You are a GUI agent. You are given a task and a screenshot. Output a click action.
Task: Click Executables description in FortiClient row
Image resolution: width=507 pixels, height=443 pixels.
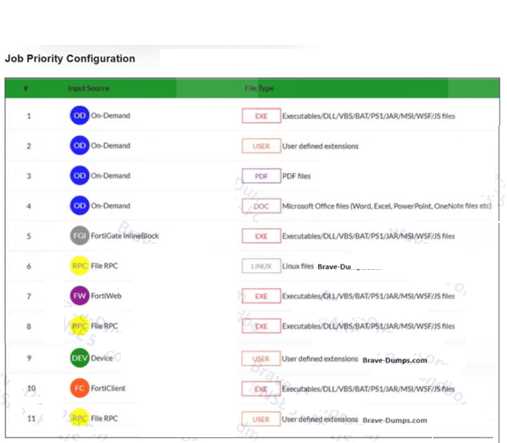(x=369, y=389)
